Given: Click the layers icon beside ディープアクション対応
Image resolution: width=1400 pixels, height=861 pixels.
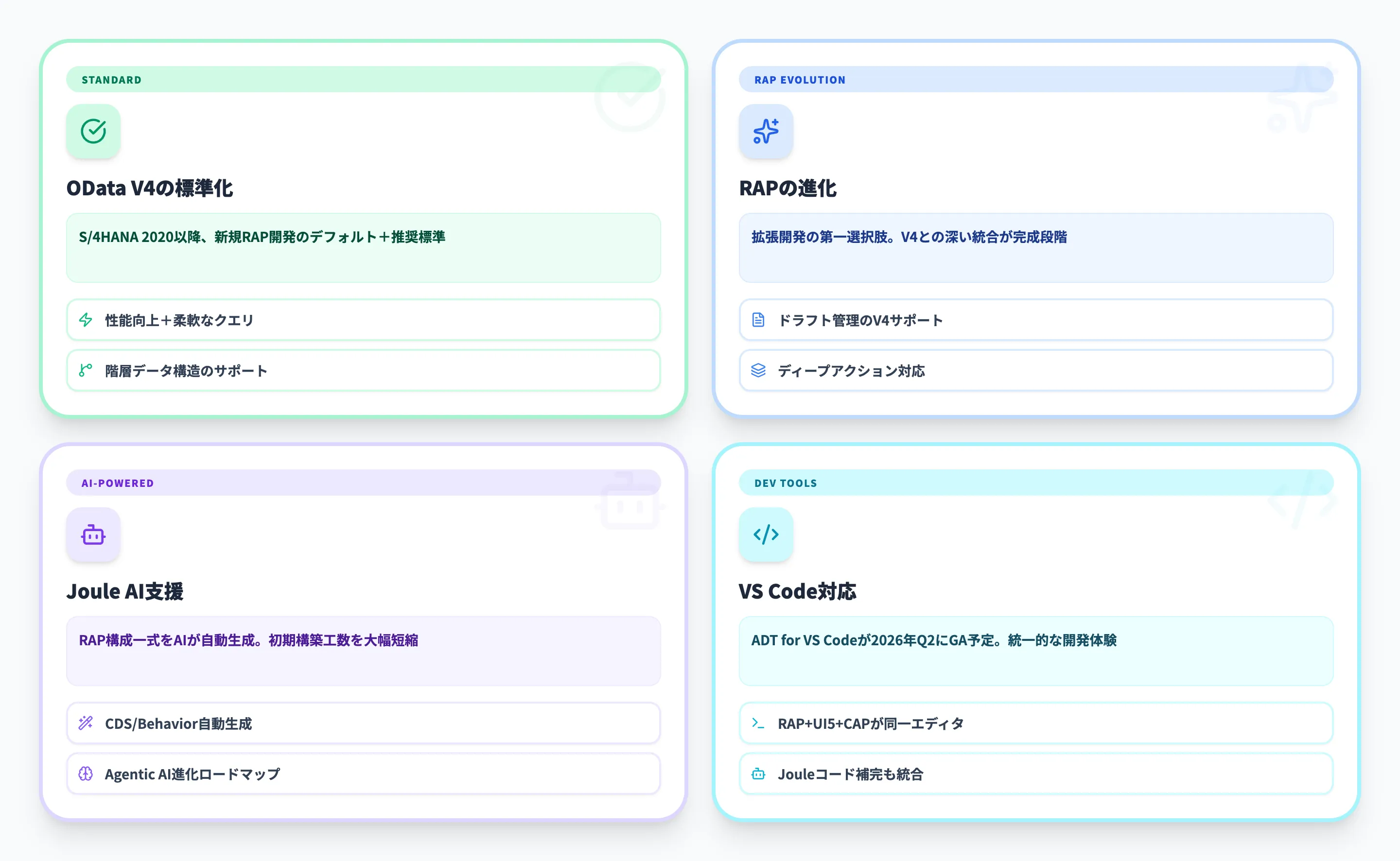Looking at the screenshot, I should tap(758, 371).
